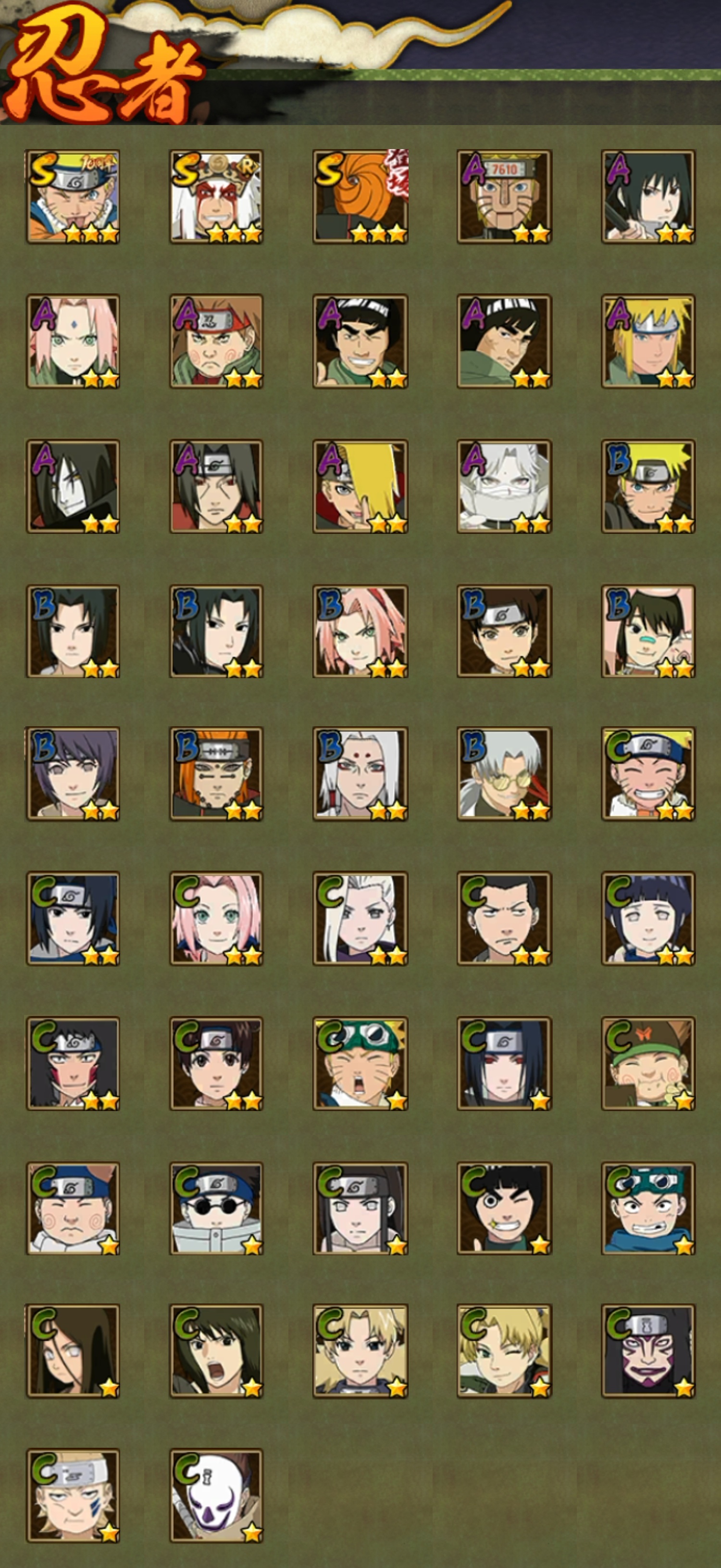Select the C-rank Naruto wearing green goggles
The image size is (721, 1568).
pyautogui.click(x=360, y=1063)
